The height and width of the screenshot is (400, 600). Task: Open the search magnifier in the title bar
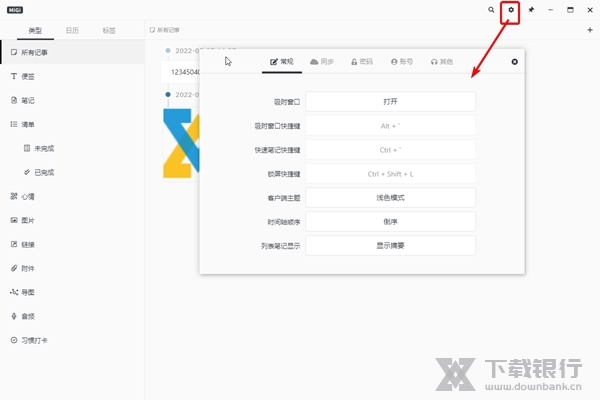(x=491, y=10)
